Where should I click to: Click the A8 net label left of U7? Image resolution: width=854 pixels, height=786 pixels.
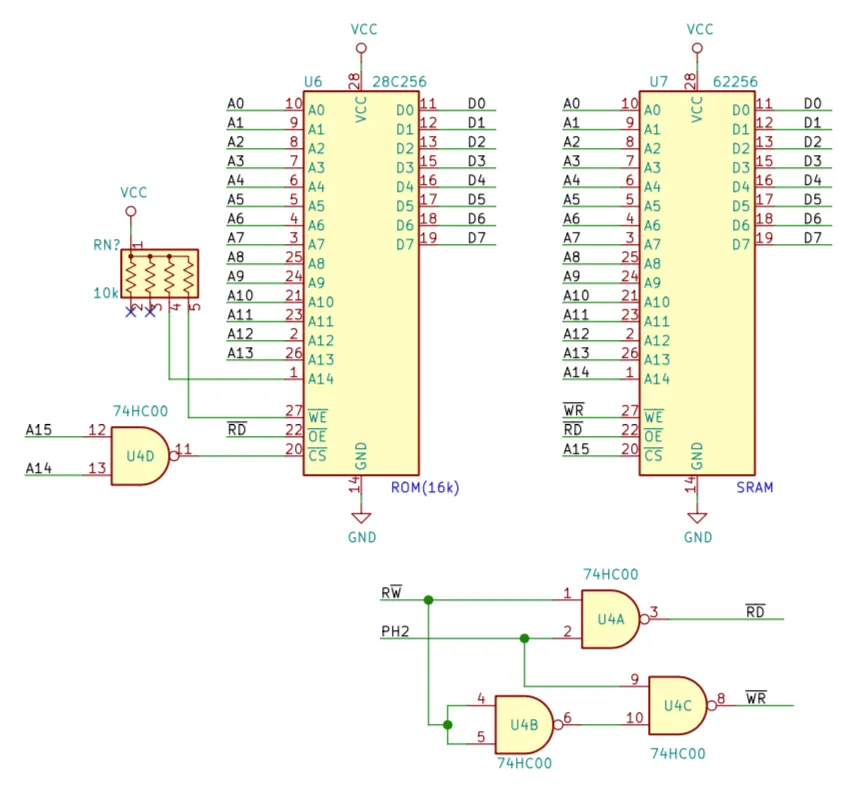571,257
